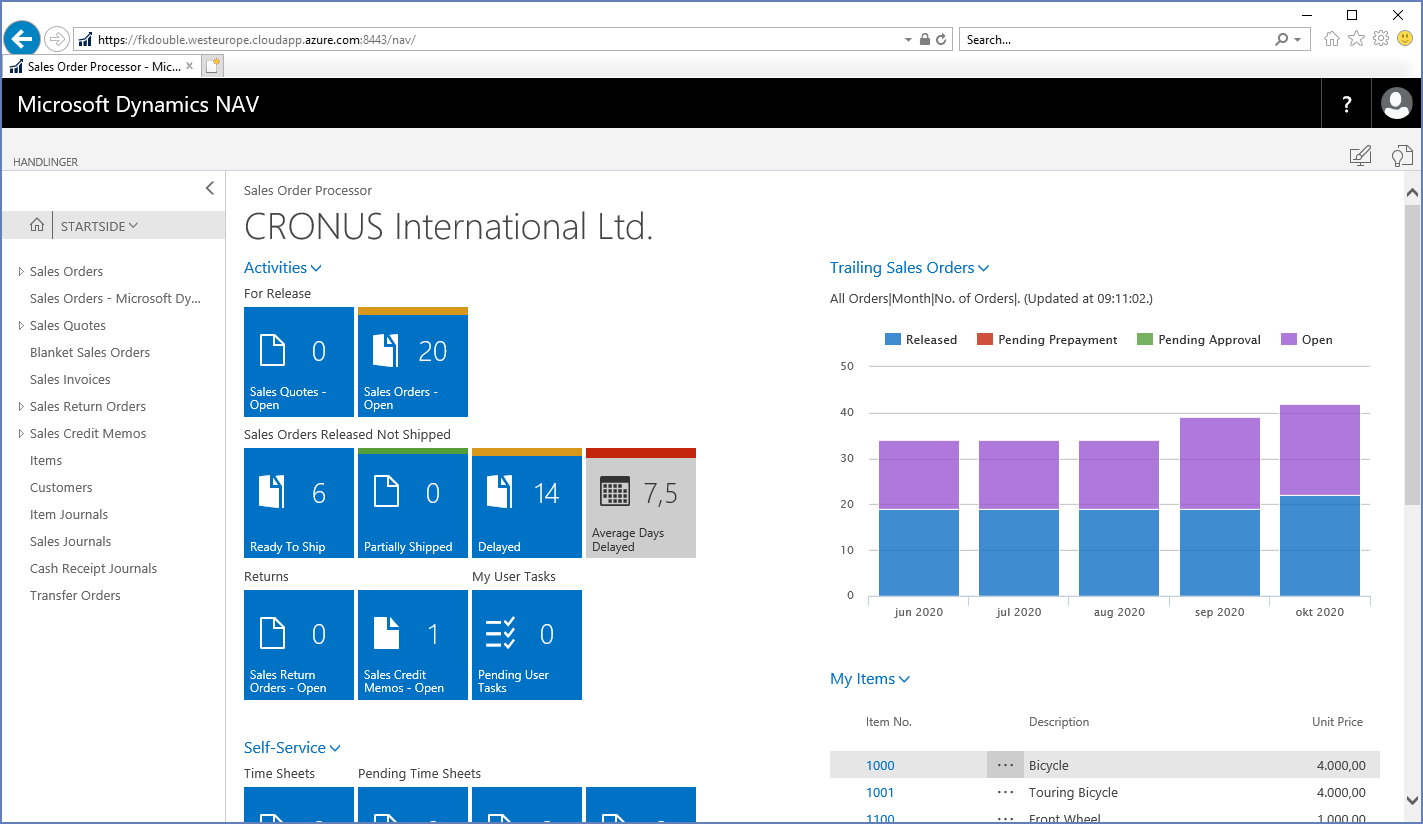Viewport: 1423px width, 824px height.
Task: Click the Home icon in the navigation pane
Action: coord(36,225)
